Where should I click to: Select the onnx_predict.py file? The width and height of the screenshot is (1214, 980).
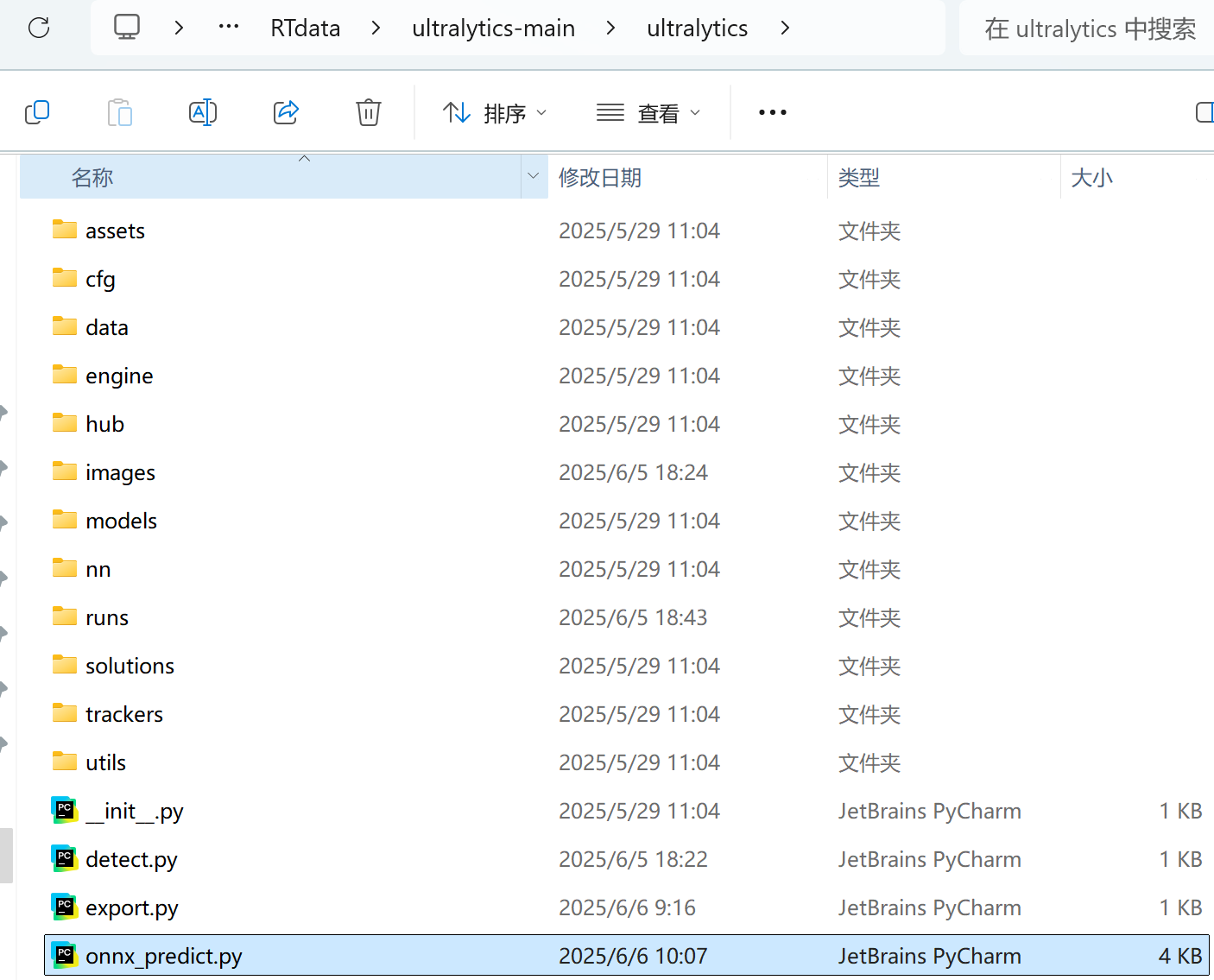click(163, 956)
